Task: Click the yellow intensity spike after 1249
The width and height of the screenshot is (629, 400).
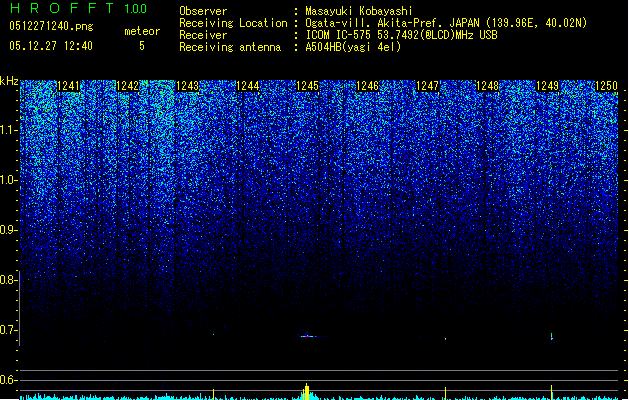Action: click(x=552, y=392)
